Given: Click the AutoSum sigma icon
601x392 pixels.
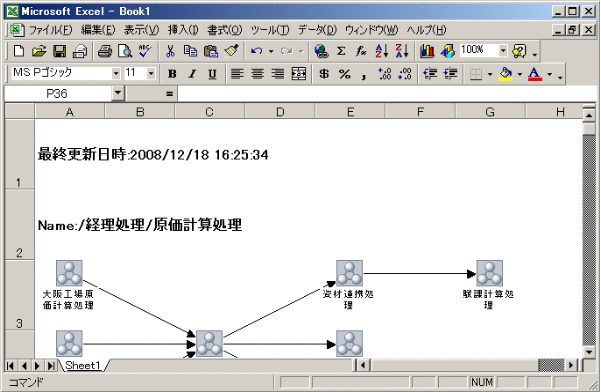Looking at the screenshot, I should 341,51.
